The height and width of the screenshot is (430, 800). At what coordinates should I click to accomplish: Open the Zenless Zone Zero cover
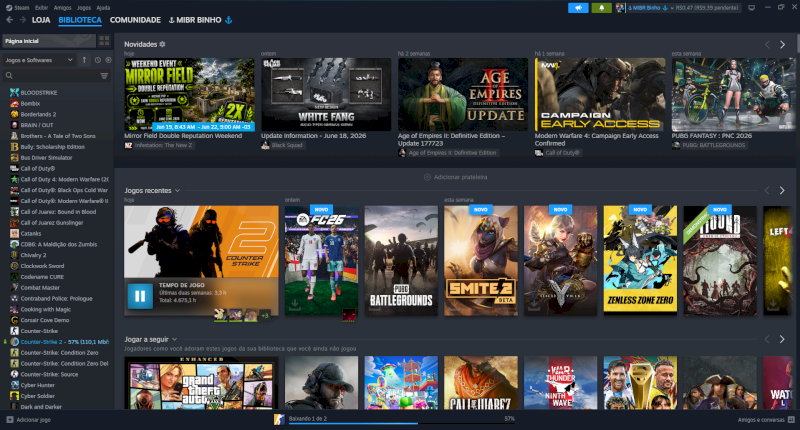[x=640, y=260]
